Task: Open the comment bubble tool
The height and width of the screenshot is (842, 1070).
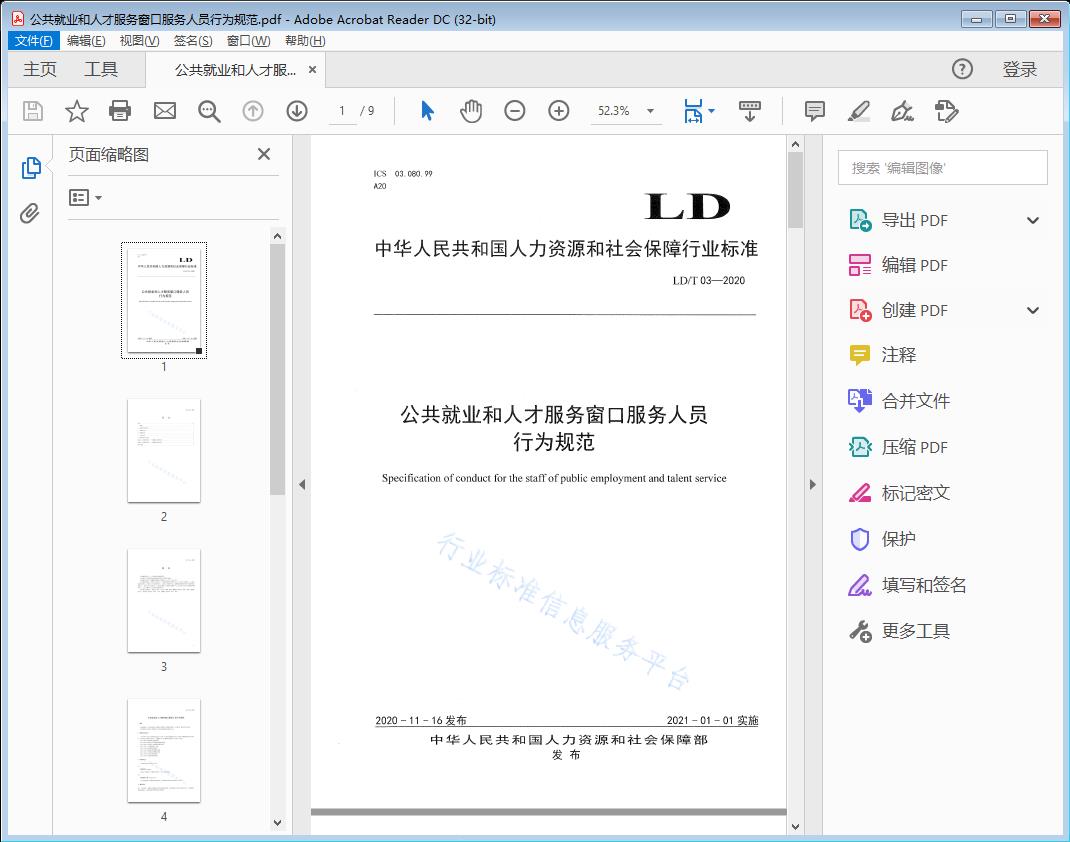Action: (814, 111)
